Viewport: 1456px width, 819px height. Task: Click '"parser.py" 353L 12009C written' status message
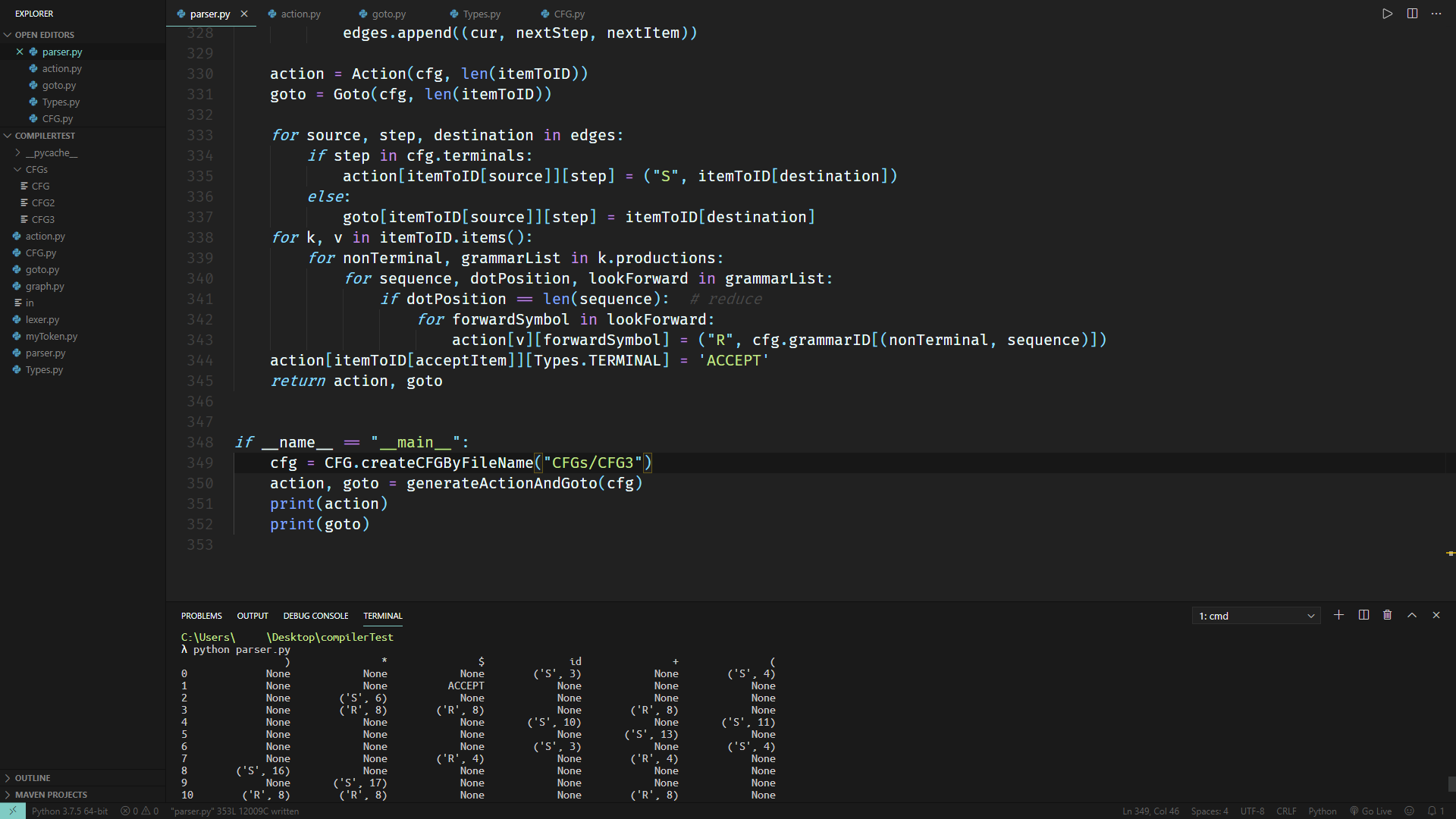pyautogui.click(x=234, y=811)
